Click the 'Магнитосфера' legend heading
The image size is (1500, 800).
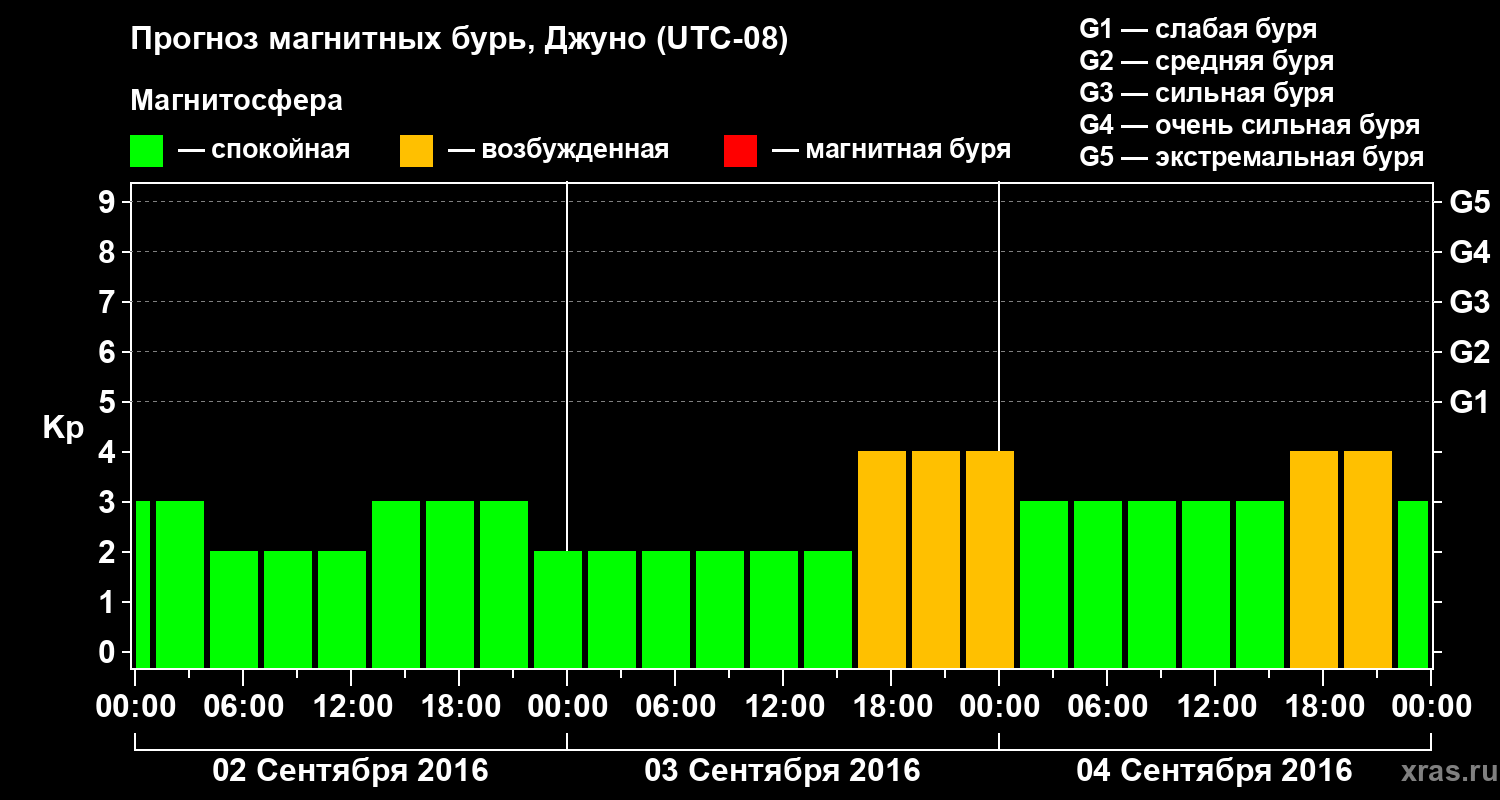236,101
